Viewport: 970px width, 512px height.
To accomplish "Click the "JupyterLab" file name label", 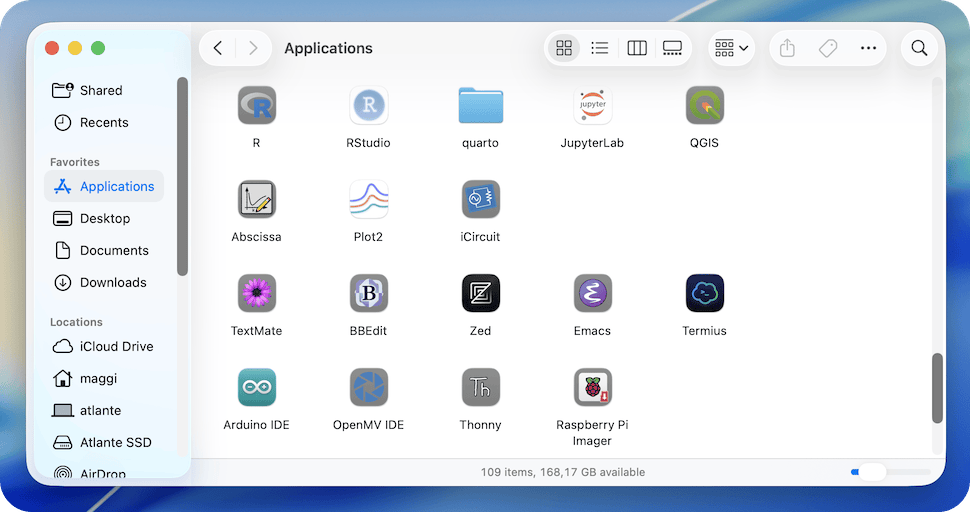I will click(592, 143).
